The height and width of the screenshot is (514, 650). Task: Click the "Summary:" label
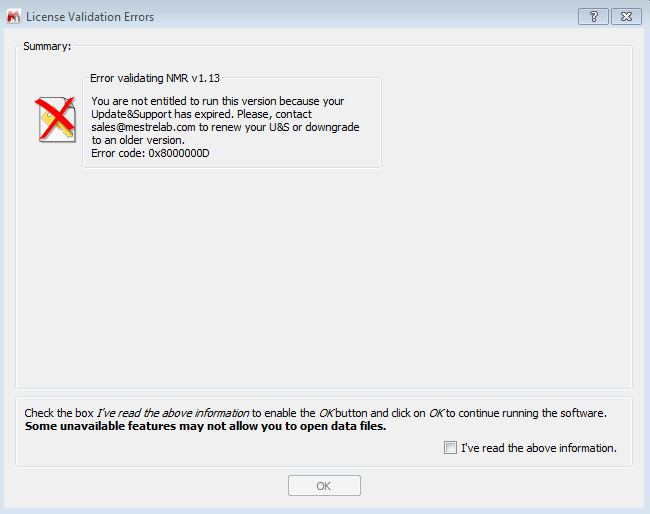[x=47, y=46]
